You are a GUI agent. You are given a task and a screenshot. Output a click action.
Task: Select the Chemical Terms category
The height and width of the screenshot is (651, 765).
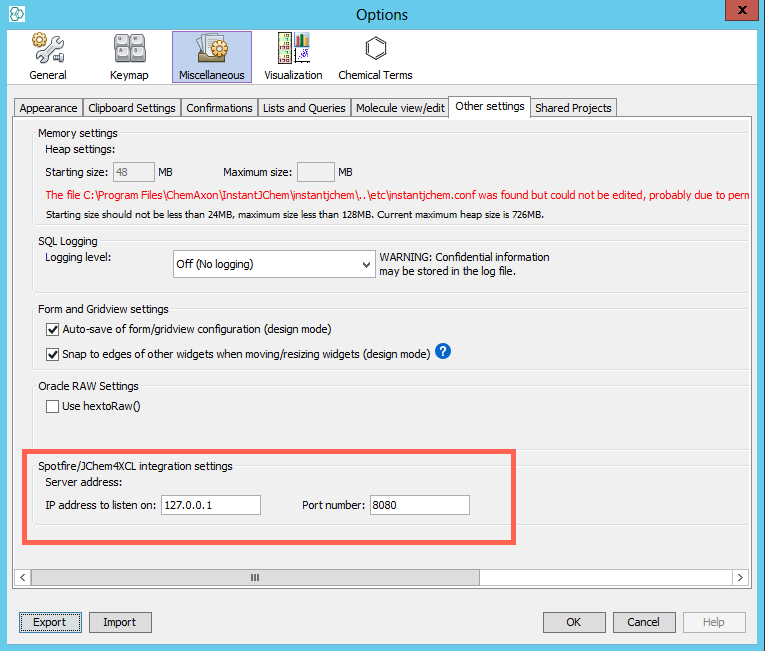pyautogui.click(x=375, y=56)
